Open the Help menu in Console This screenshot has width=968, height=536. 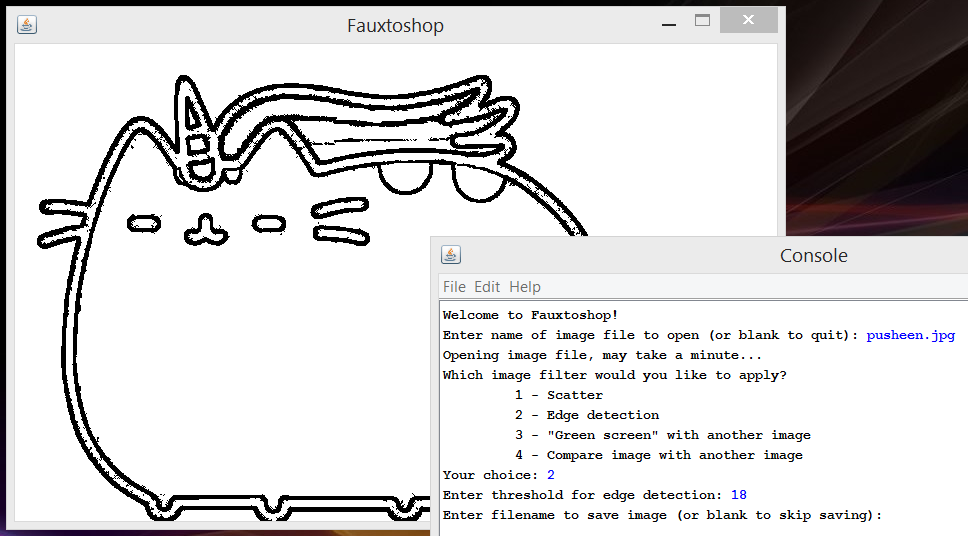(525, 287)
